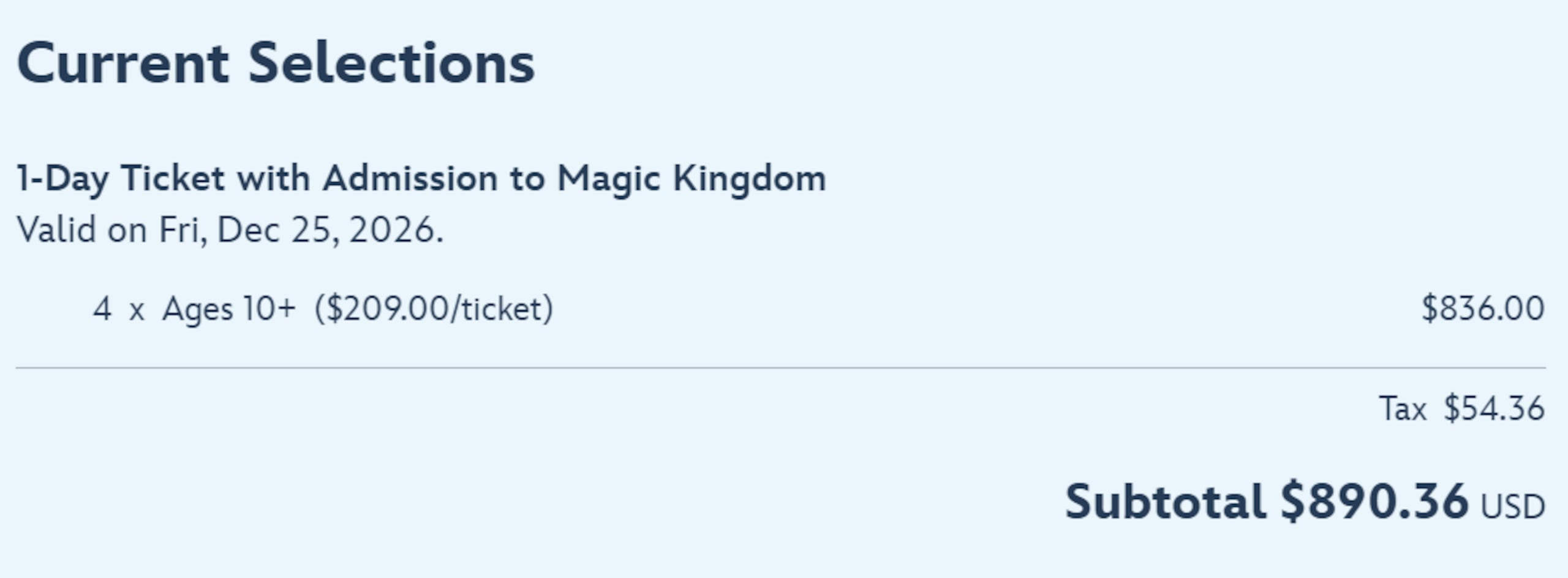1568x578 pixels.
Task: Click the Current Selections heading
Action: (x=276, y=64)
